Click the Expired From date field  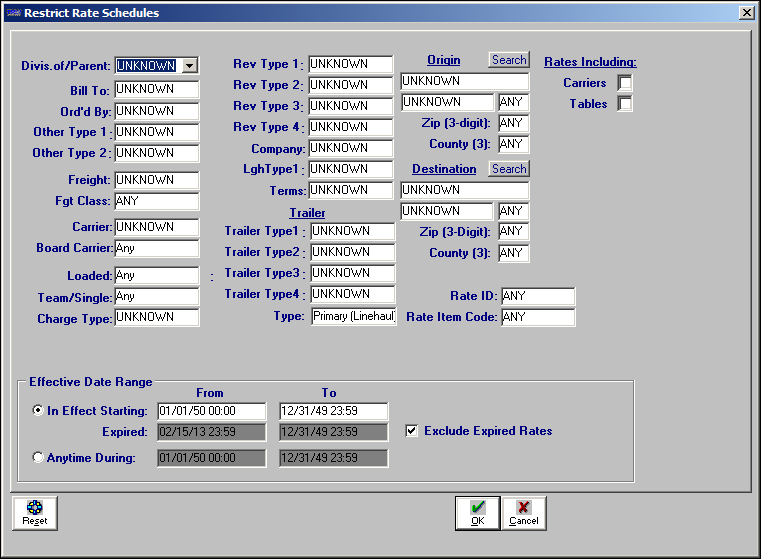[x=212, y=432]
